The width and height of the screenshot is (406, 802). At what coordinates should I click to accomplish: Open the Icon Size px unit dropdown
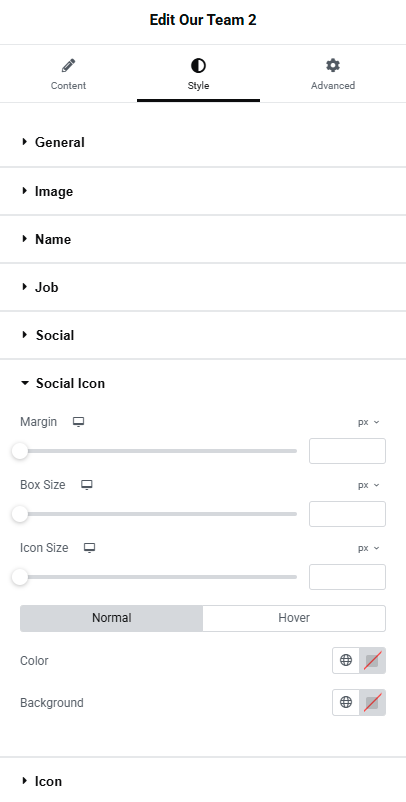[x=369, y=548]
